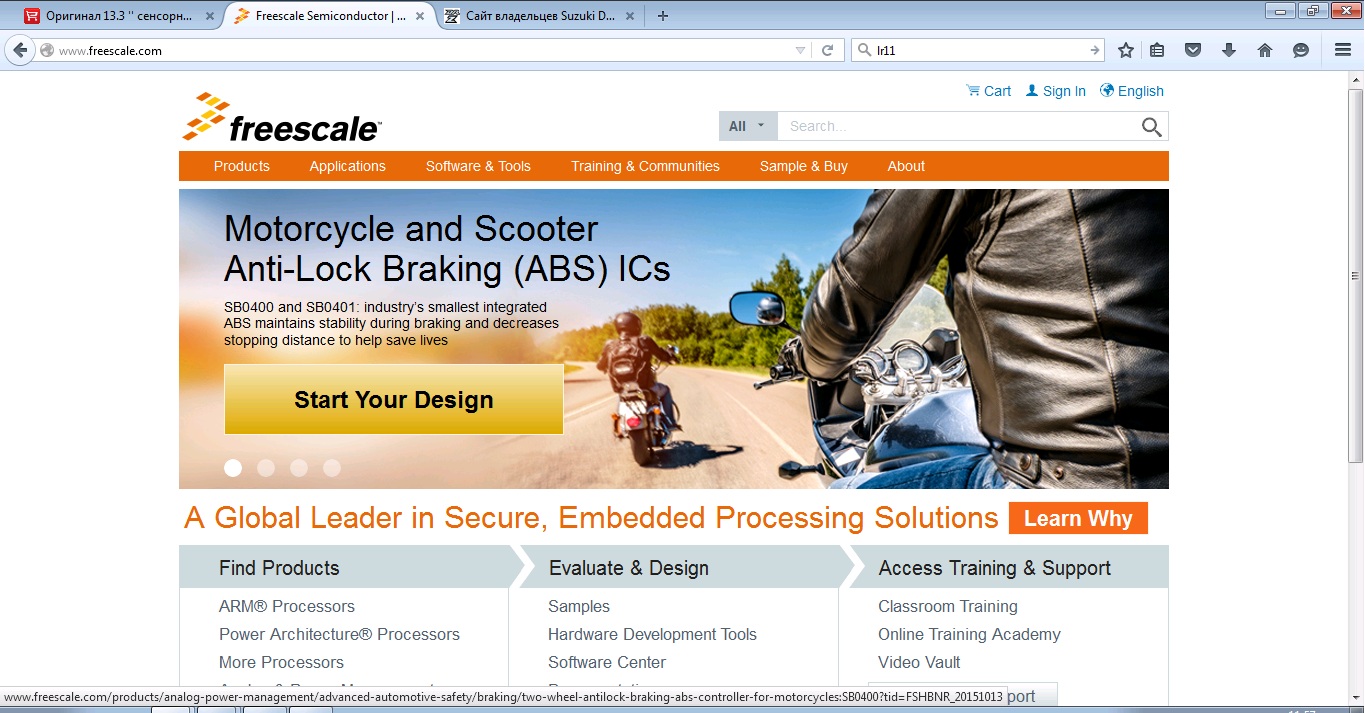The width and height of the screenshot is (1365, 713).
Task: Select the second carousel slide dot
Action: pos(266,467)
